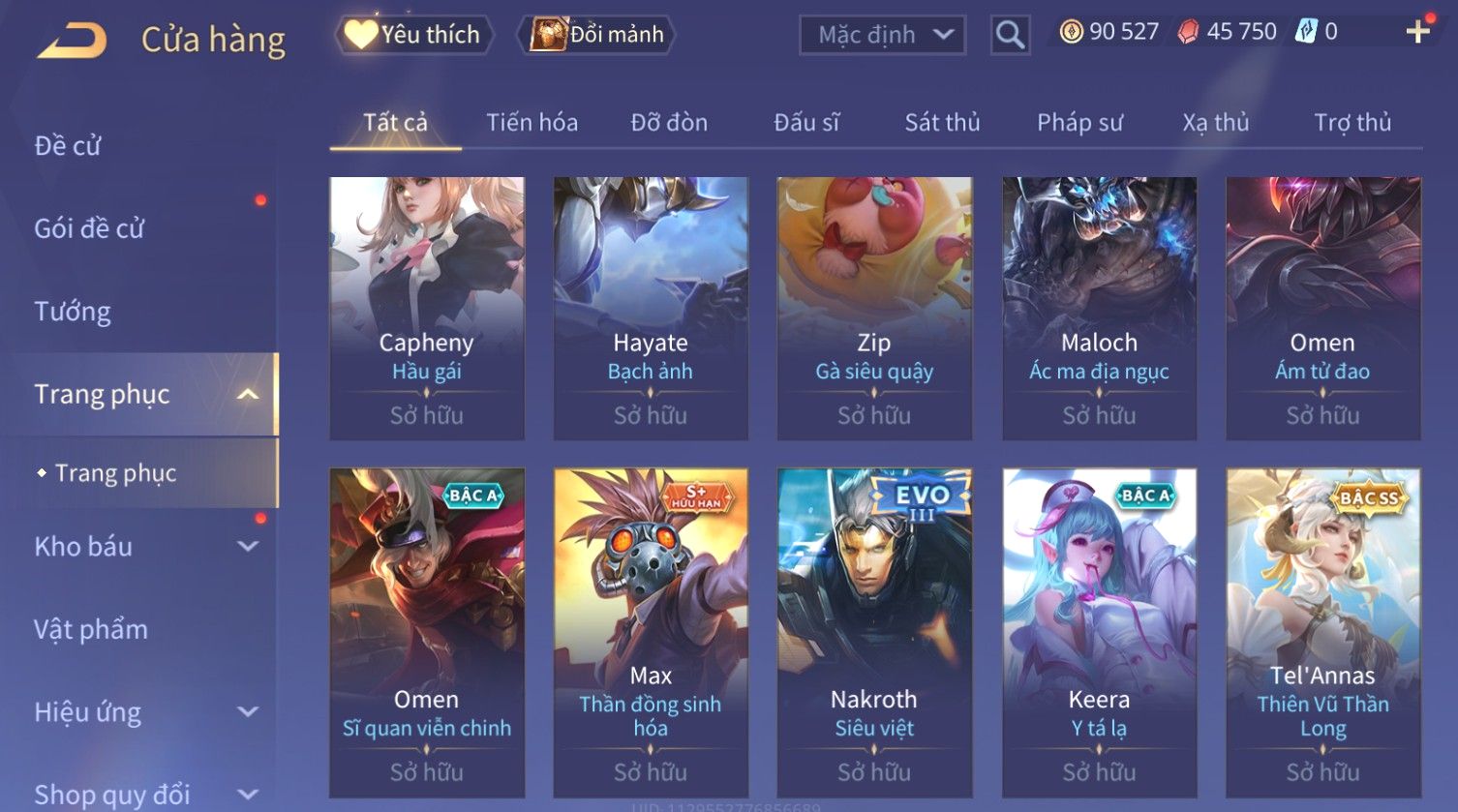
Task: Switch to the Sát thủ tab
Action: (x=942, y=123)
